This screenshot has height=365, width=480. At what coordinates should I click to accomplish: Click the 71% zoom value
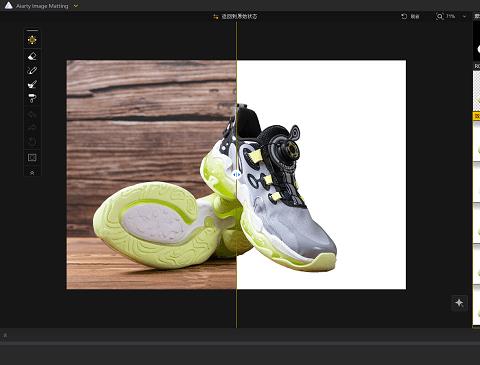[451, 16]
